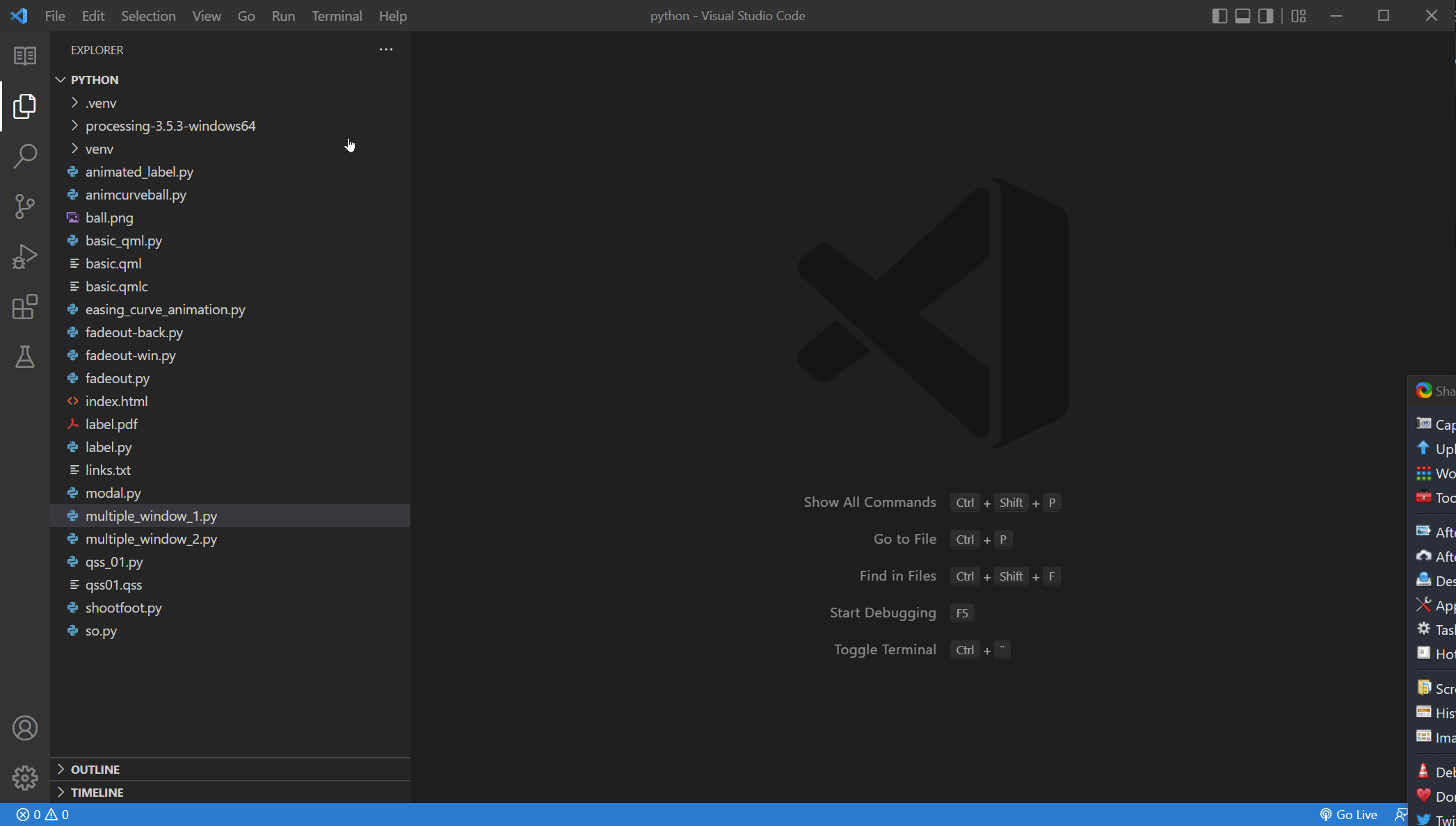Click the Accounts icon in sidebar

tap(24, 727)
